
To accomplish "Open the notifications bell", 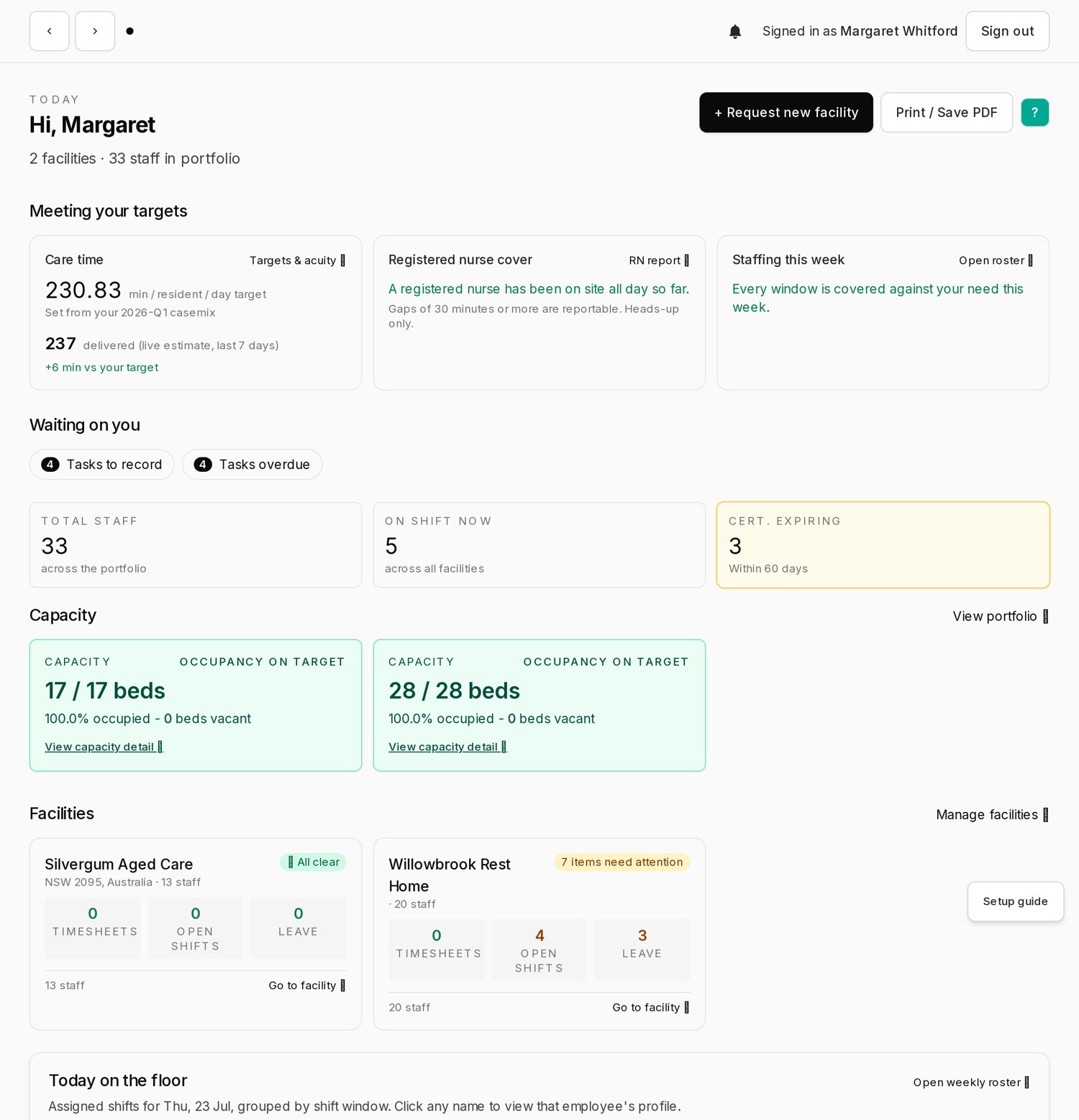I will [x=735, y=32].
